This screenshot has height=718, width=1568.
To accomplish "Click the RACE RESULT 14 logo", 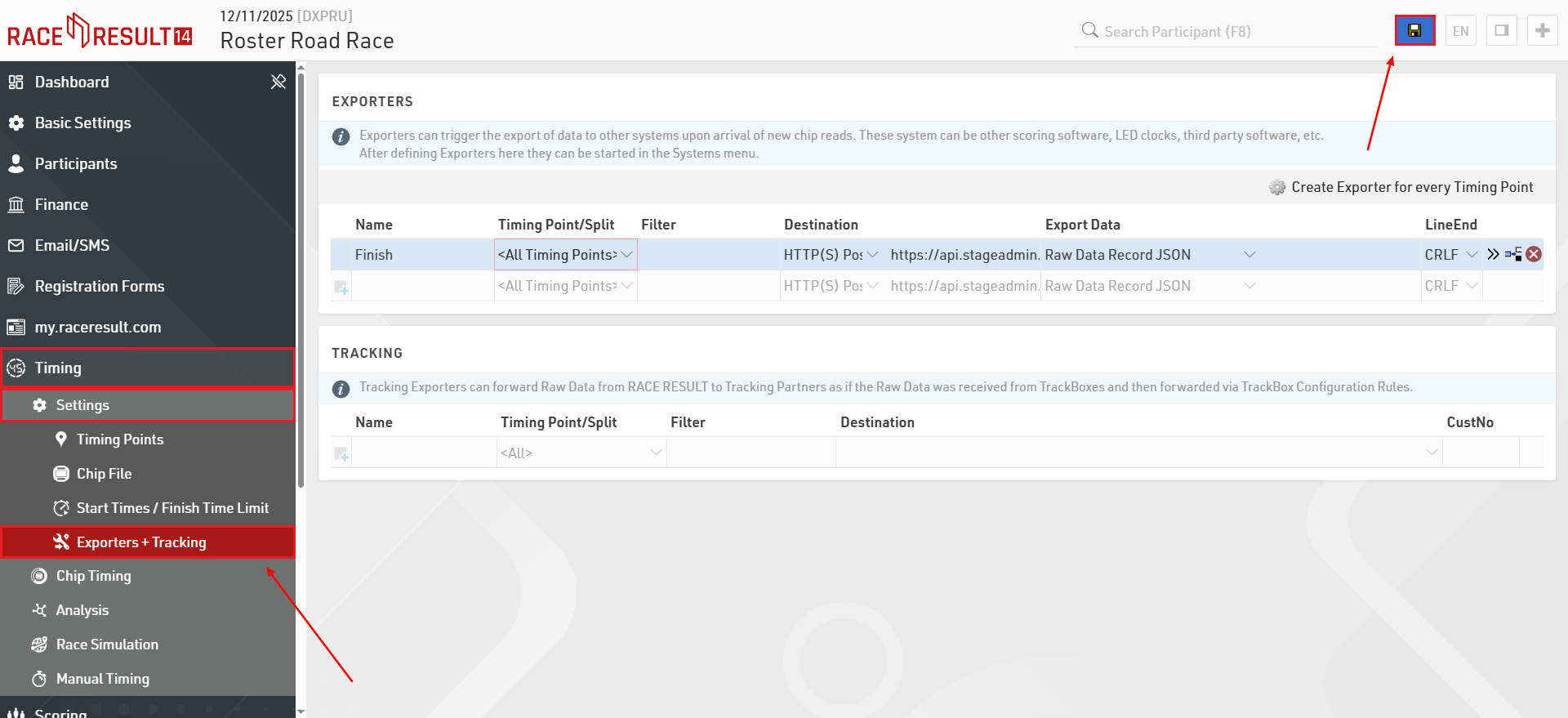I will [100, 31].
